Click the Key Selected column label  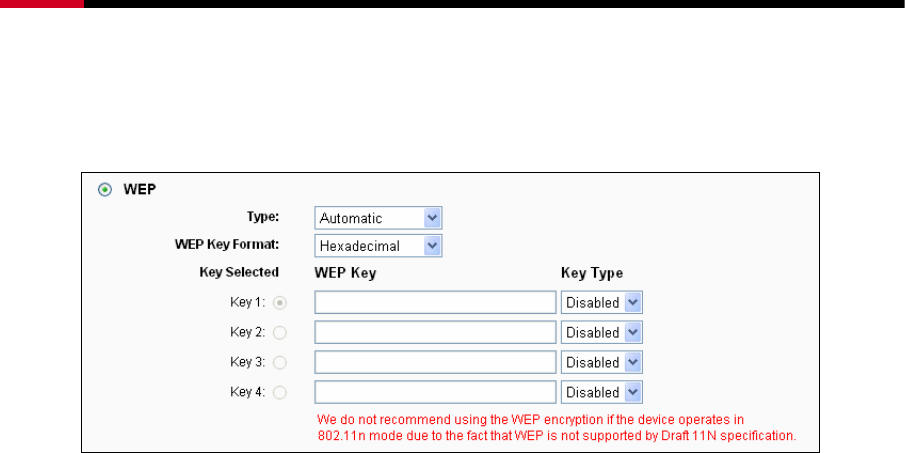(239, 272)
